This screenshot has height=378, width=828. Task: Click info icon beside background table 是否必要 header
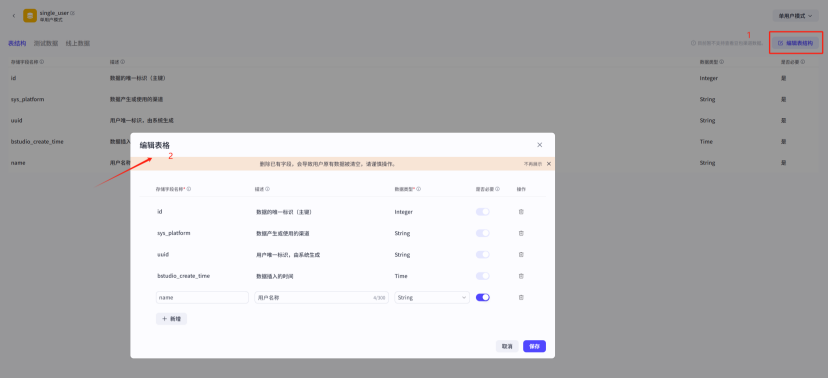point(803,62)
